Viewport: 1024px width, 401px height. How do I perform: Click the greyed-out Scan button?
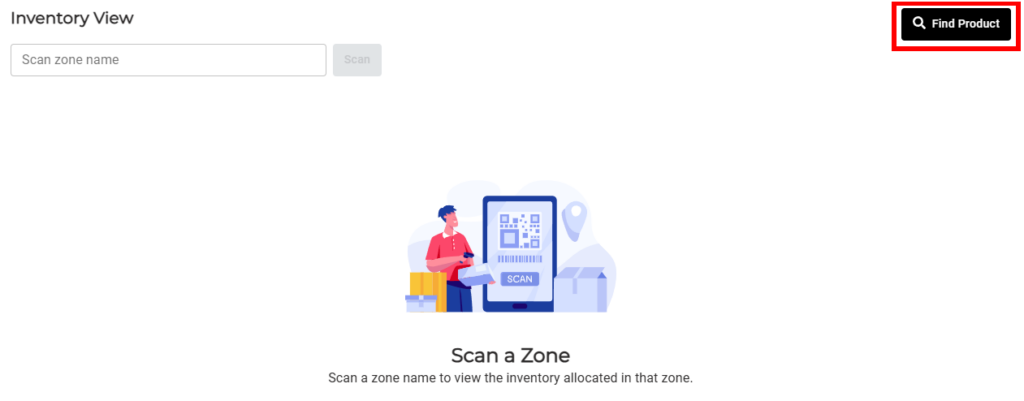(x=357, y=60)
